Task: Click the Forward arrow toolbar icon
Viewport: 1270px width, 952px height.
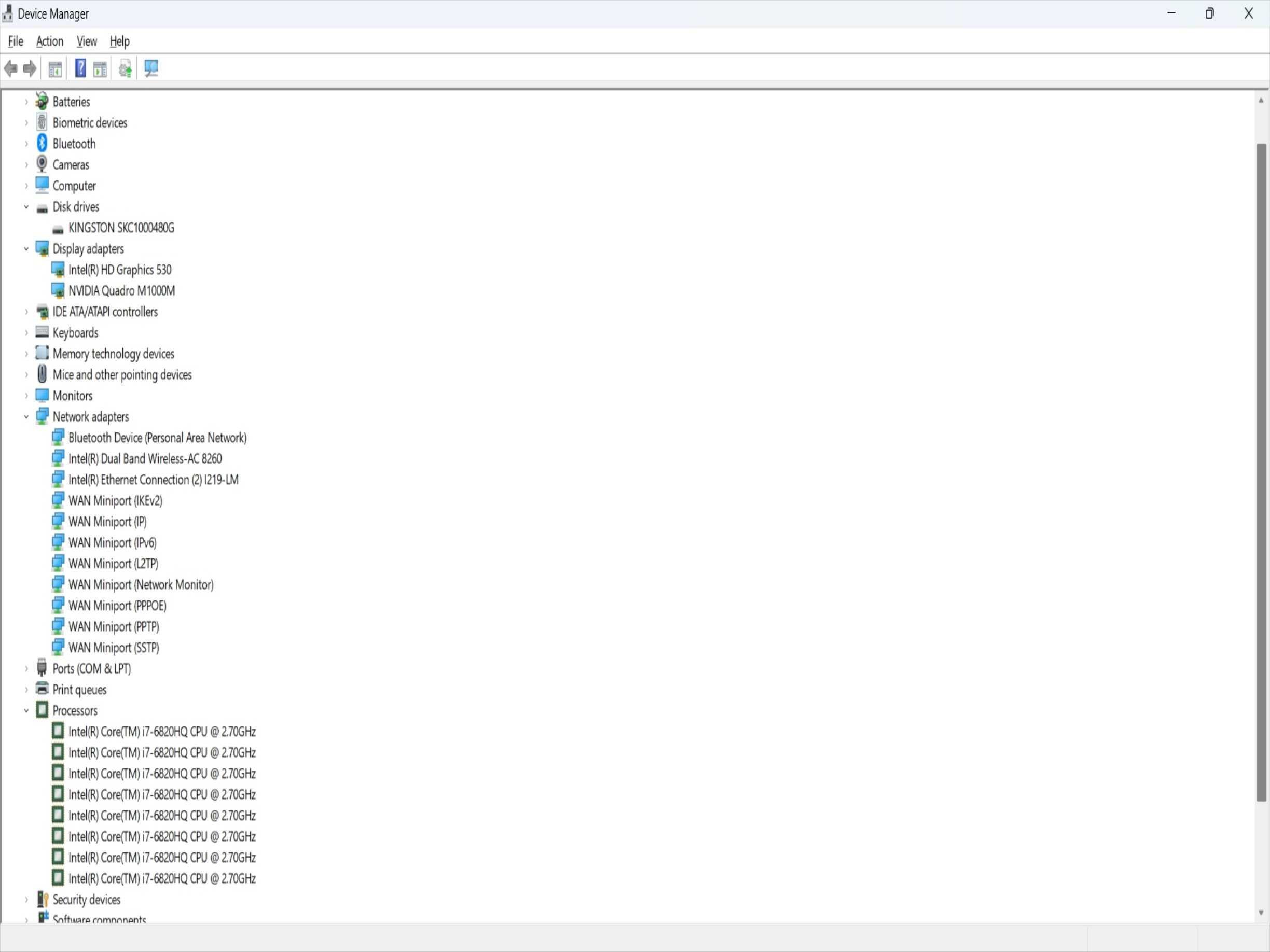Action: (x=30, y=69)
